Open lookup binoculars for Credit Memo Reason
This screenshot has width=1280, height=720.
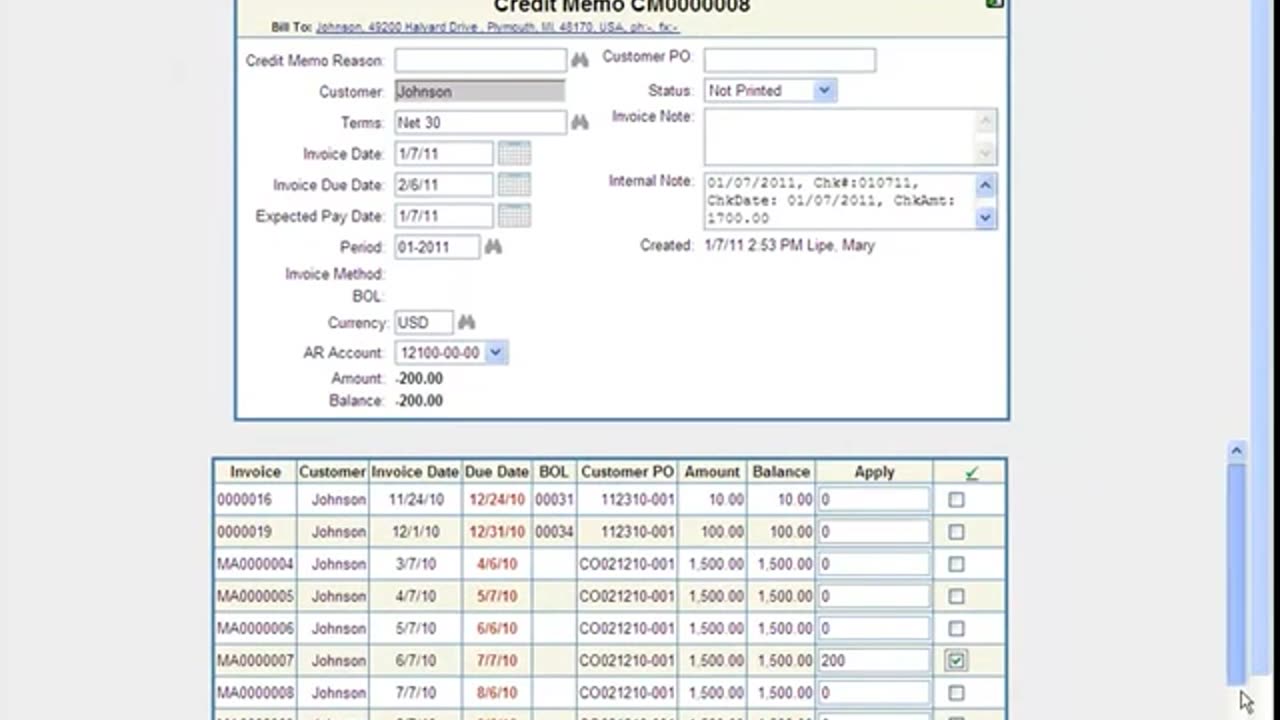pos(580,61)
